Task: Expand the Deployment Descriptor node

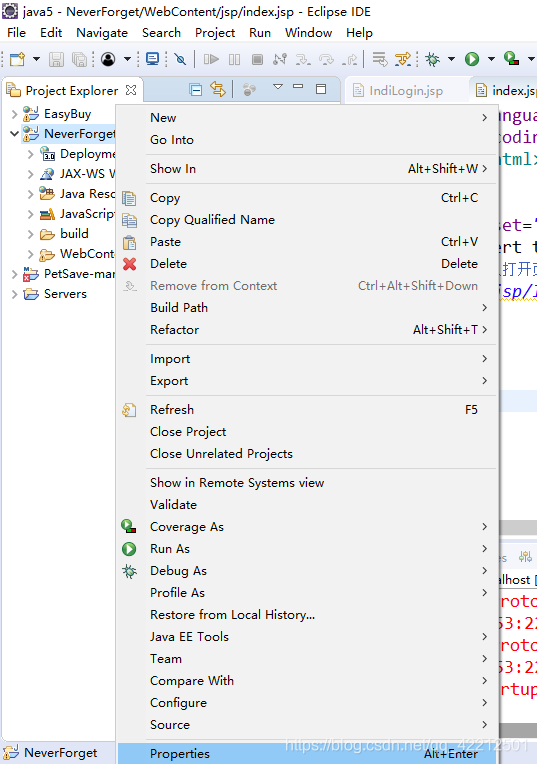Action: [x=31, y=154]
